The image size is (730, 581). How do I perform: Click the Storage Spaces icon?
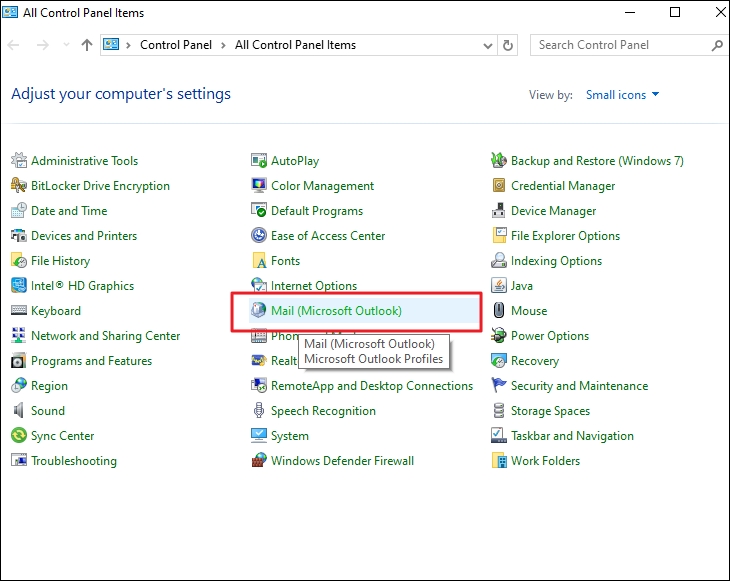click(x=499, y=411)
